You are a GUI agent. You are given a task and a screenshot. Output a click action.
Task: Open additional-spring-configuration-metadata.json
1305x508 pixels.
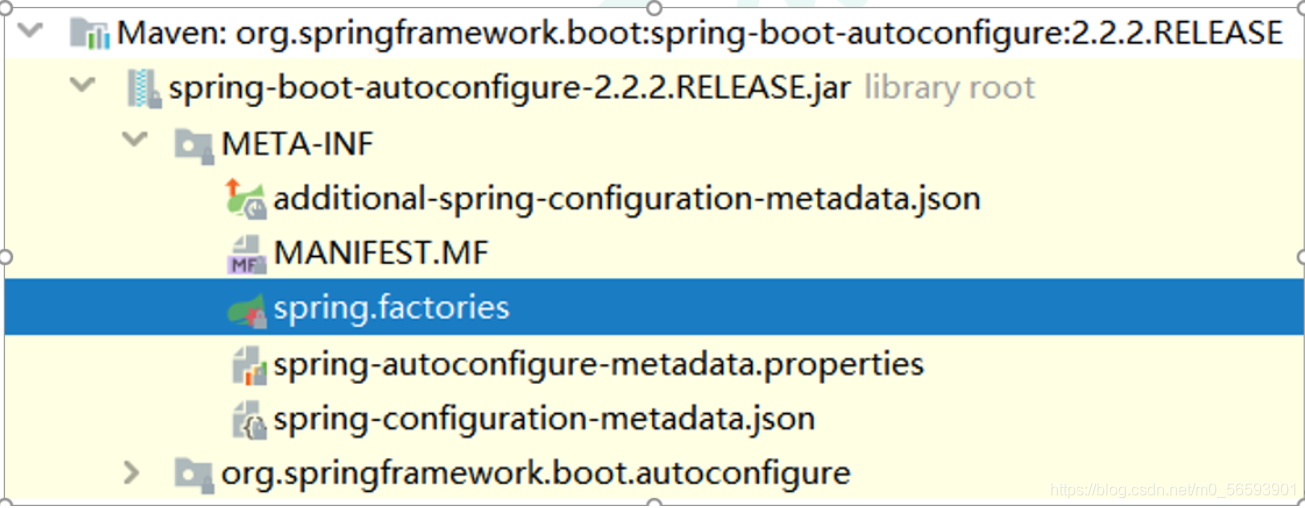click(x=627, y=198)
